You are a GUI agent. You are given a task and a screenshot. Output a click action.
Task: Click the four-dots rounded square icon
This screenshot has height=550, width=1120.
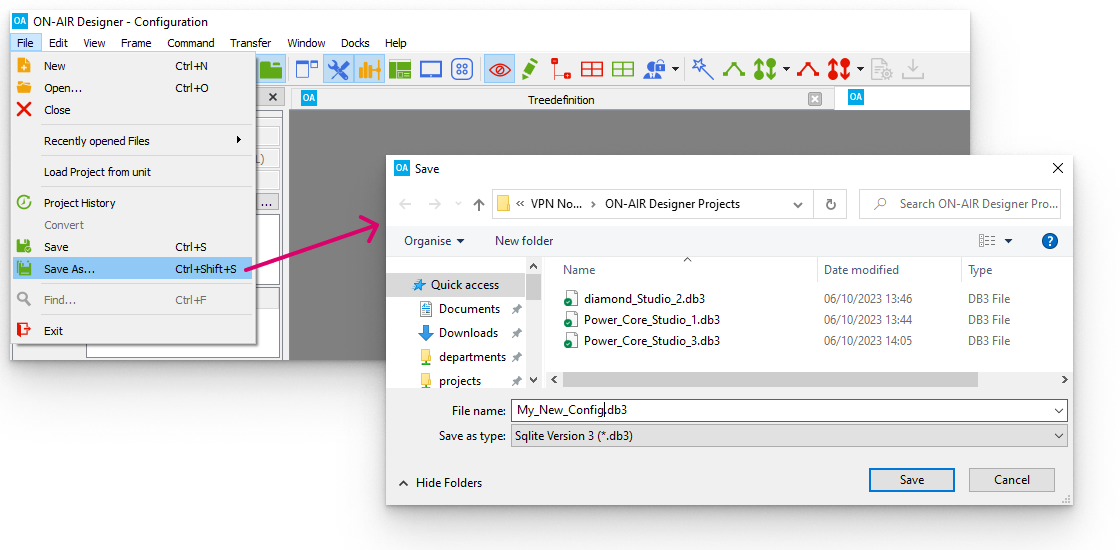(462, 69)
